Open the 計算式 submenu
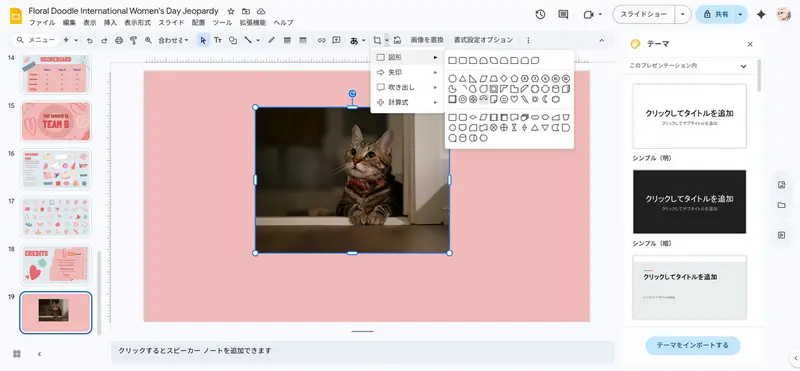800x371 pixels. point(408,102)
